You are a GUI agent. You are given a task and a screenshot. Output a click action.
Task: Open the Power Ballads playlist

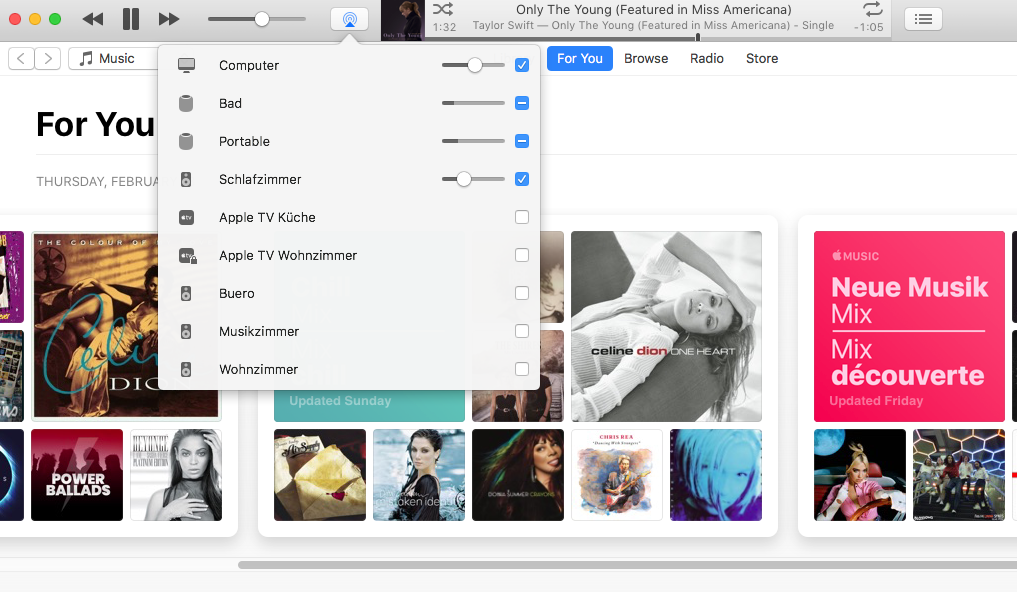tap(77, 475)
